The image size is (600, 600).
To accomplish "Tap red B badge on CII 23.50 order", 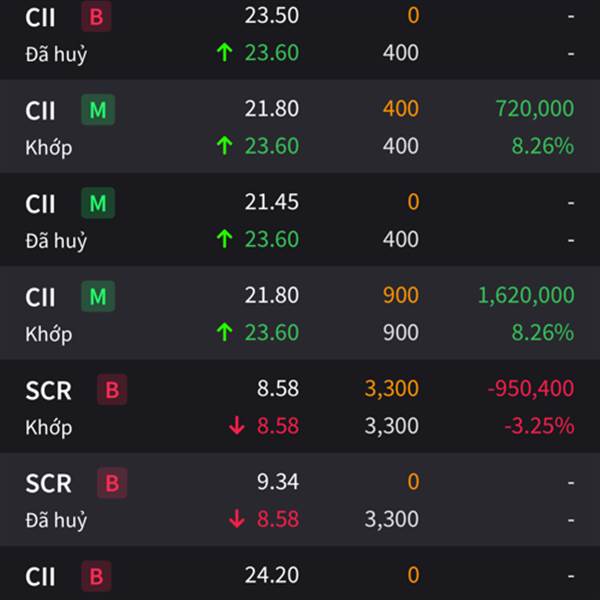I will pyautogui.click(x=96, y=16).
